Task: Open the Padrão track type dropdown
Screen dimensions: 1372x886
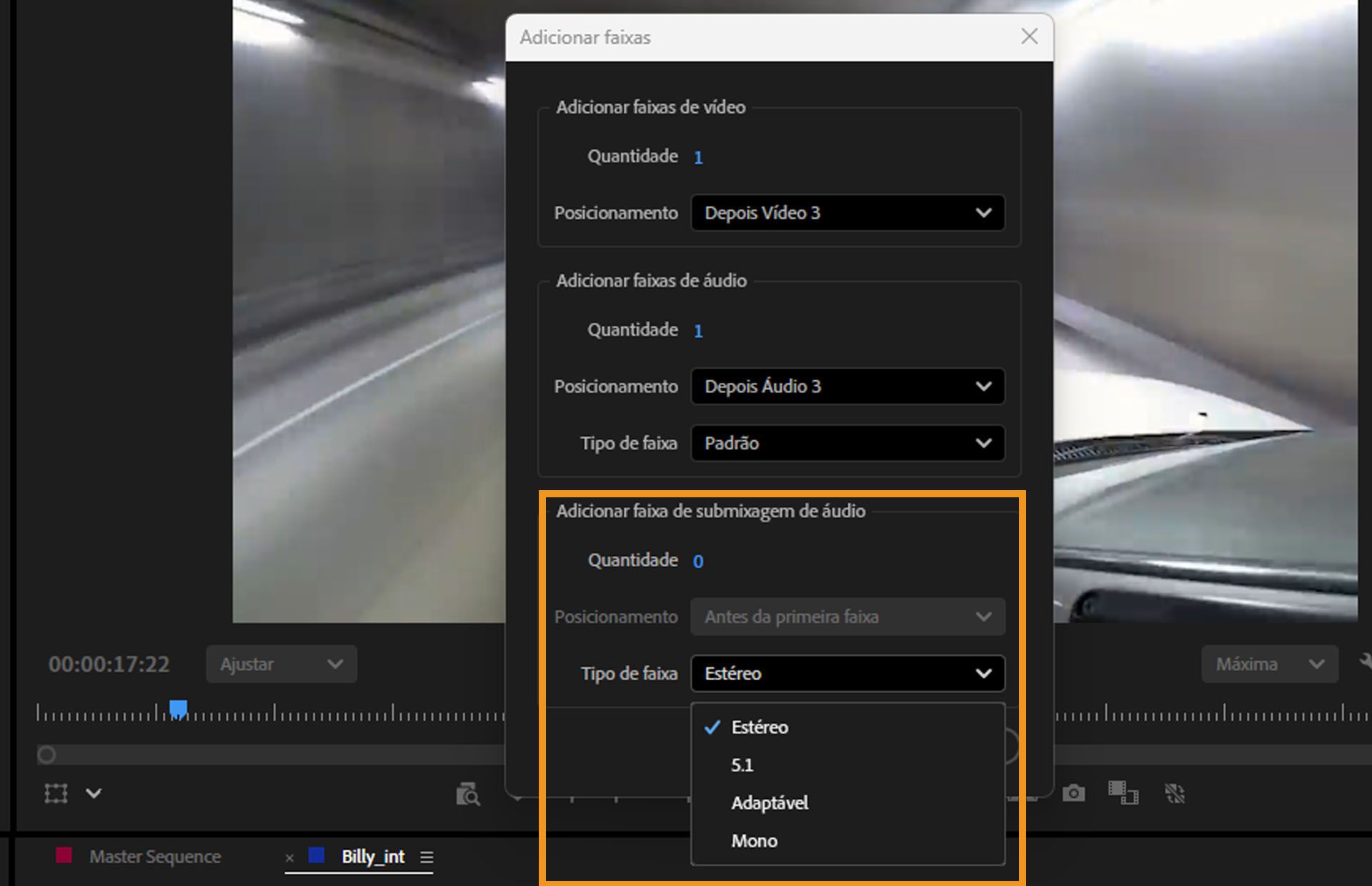Action: click(x=847, y=443)
